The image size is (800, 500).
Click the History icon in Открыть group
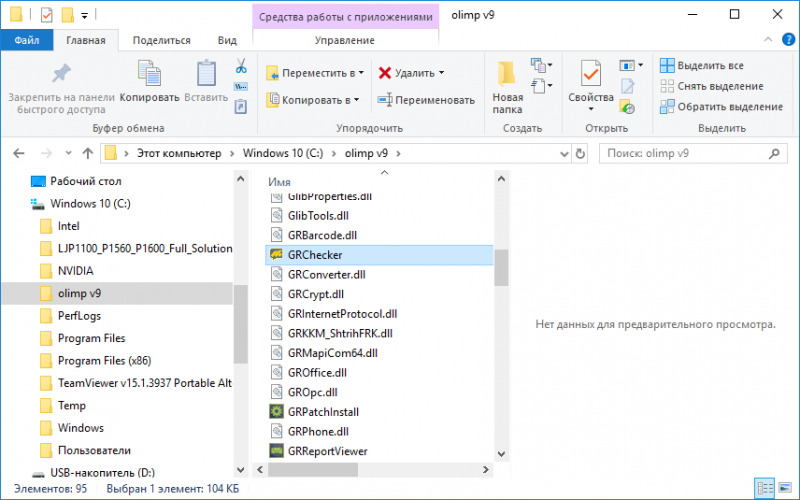628,107
